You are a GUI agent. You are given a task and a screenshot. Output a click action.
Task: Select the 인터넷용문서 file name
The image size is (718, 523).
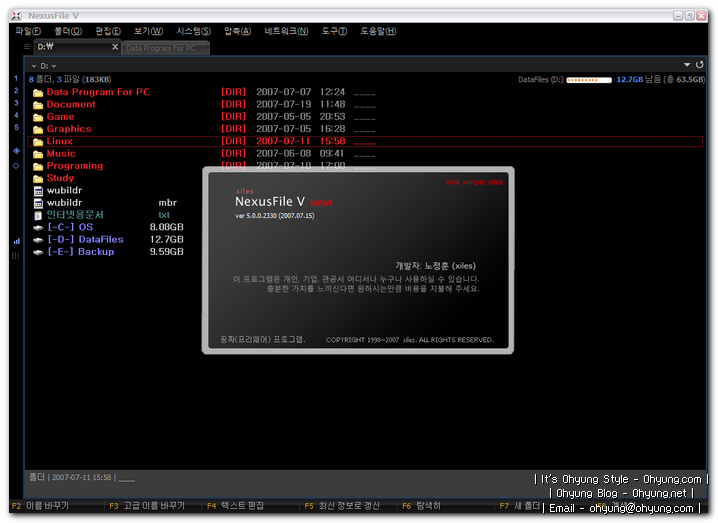[x=75, y=215]
